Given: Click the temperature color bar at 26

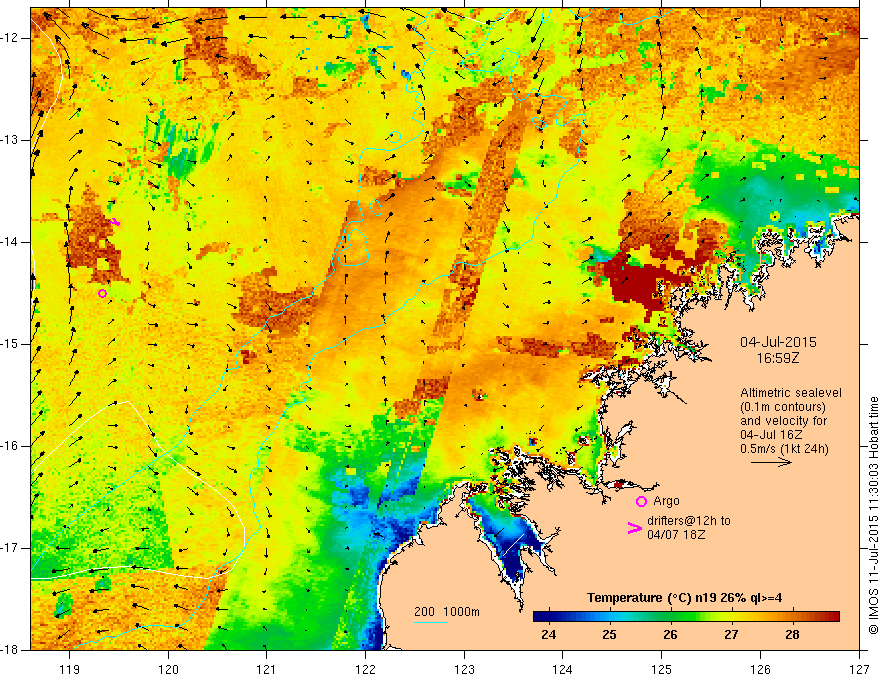Looking at the screenshot, I should click(x=670, y=617).
